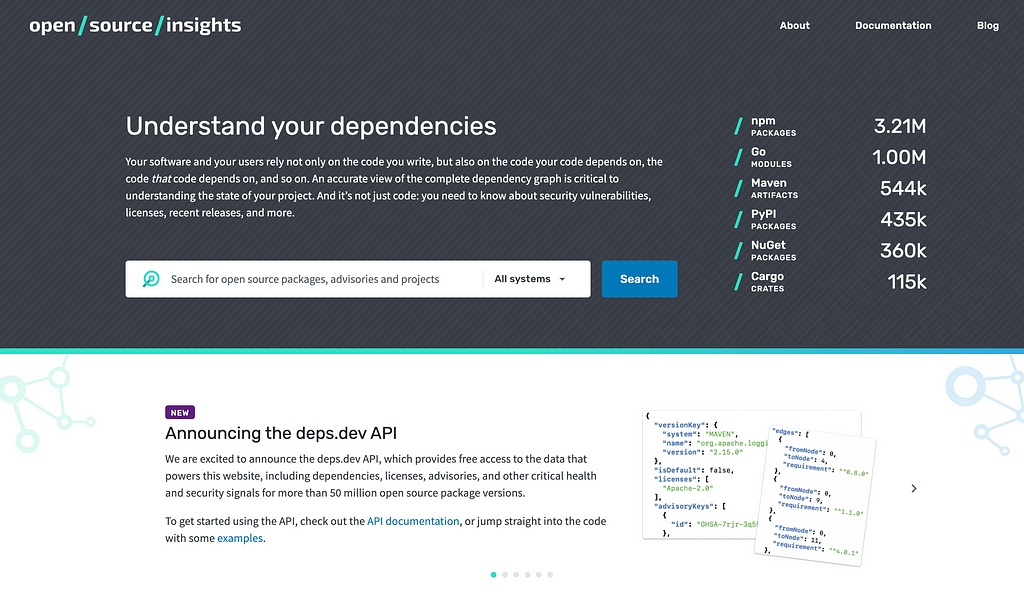Select the fifth carousel dot

pos(539,575)
